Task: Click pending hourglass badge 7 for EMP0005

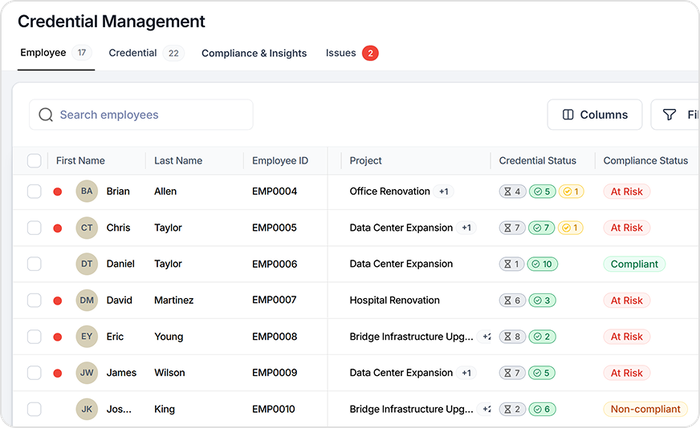Action: pyautogui.click(x=512, y=228)
